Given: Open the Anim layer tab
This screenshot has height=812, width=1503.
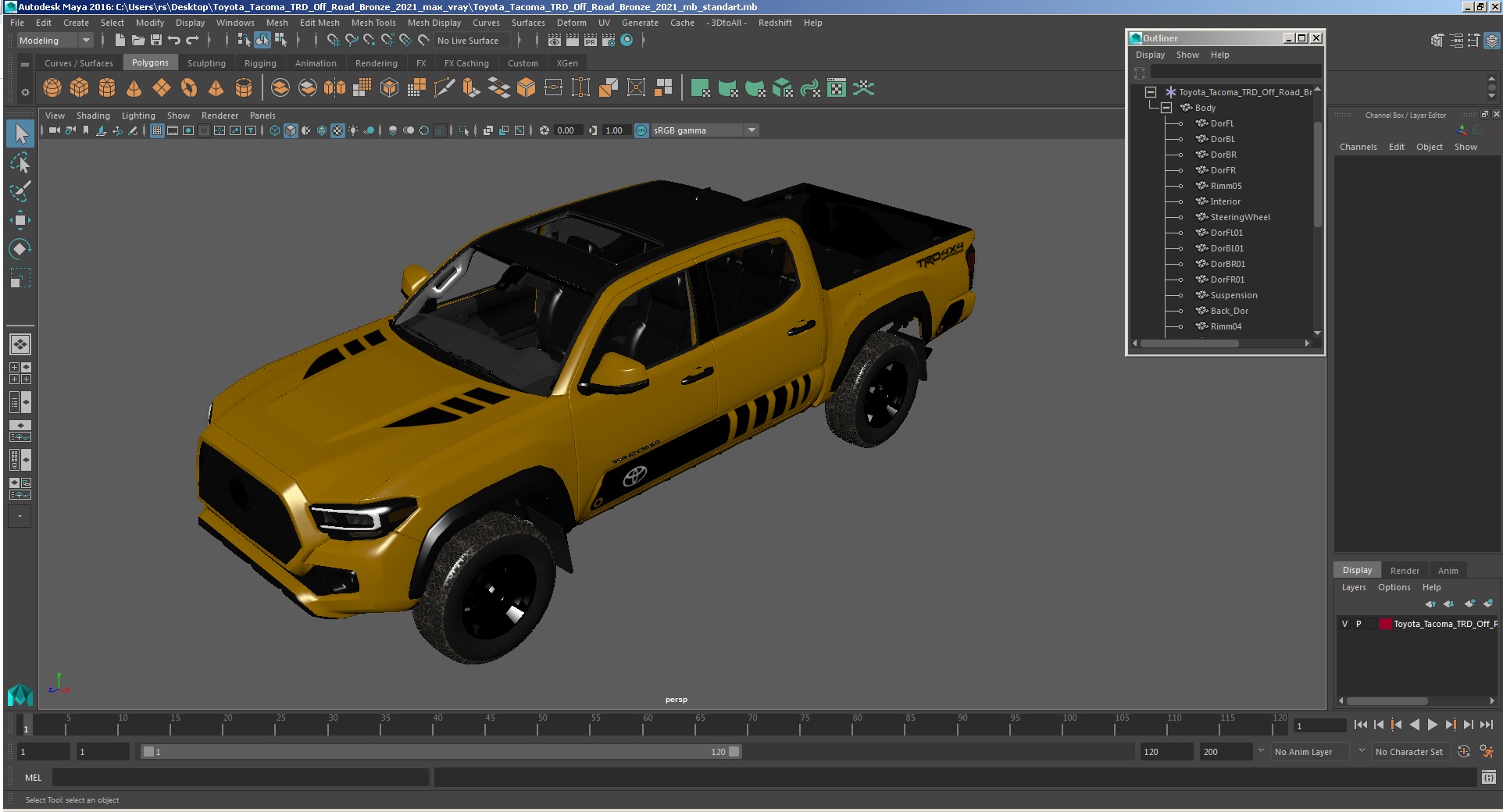Looking at the screenshot, I should [1448, 571].
